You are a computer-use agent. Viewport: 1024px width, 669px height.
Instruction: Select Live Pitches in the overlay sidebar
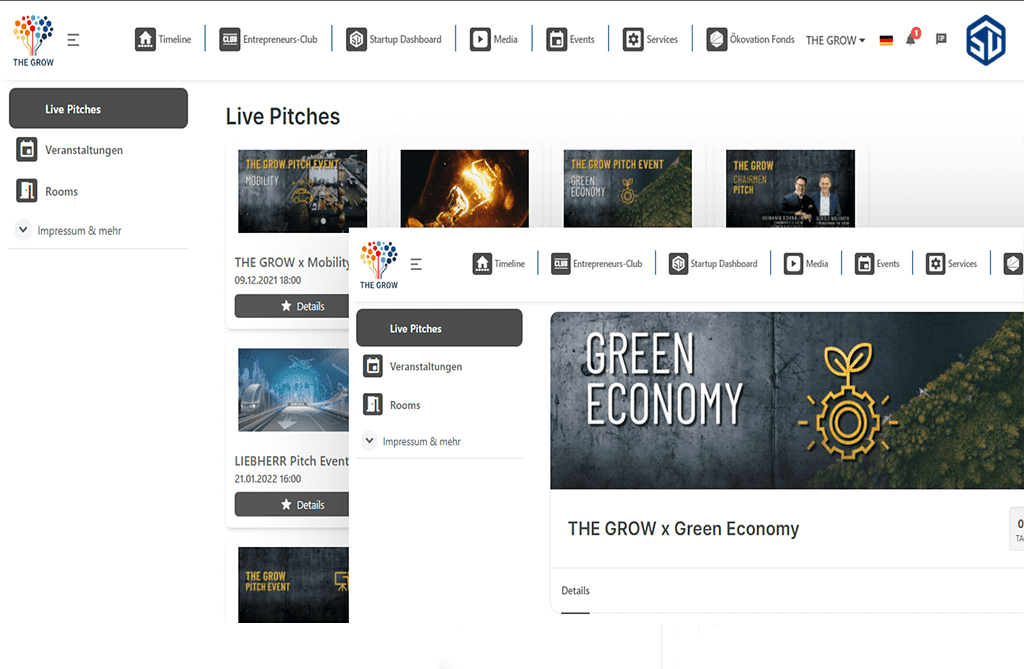coord(440,328)
